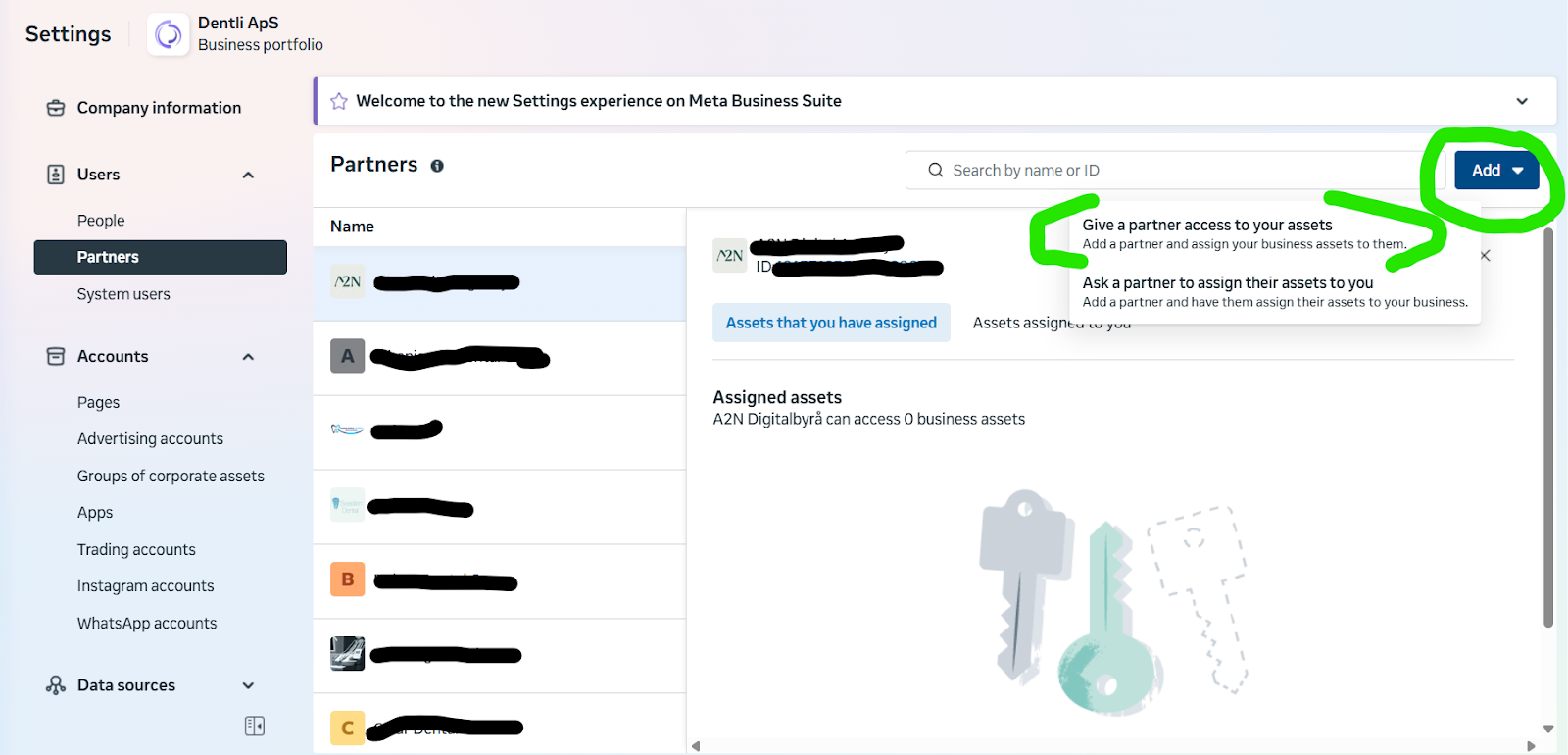Open Groups of corporate assets
The width and height of the screenshot is (1568, 755).
[x=171, y=476]
